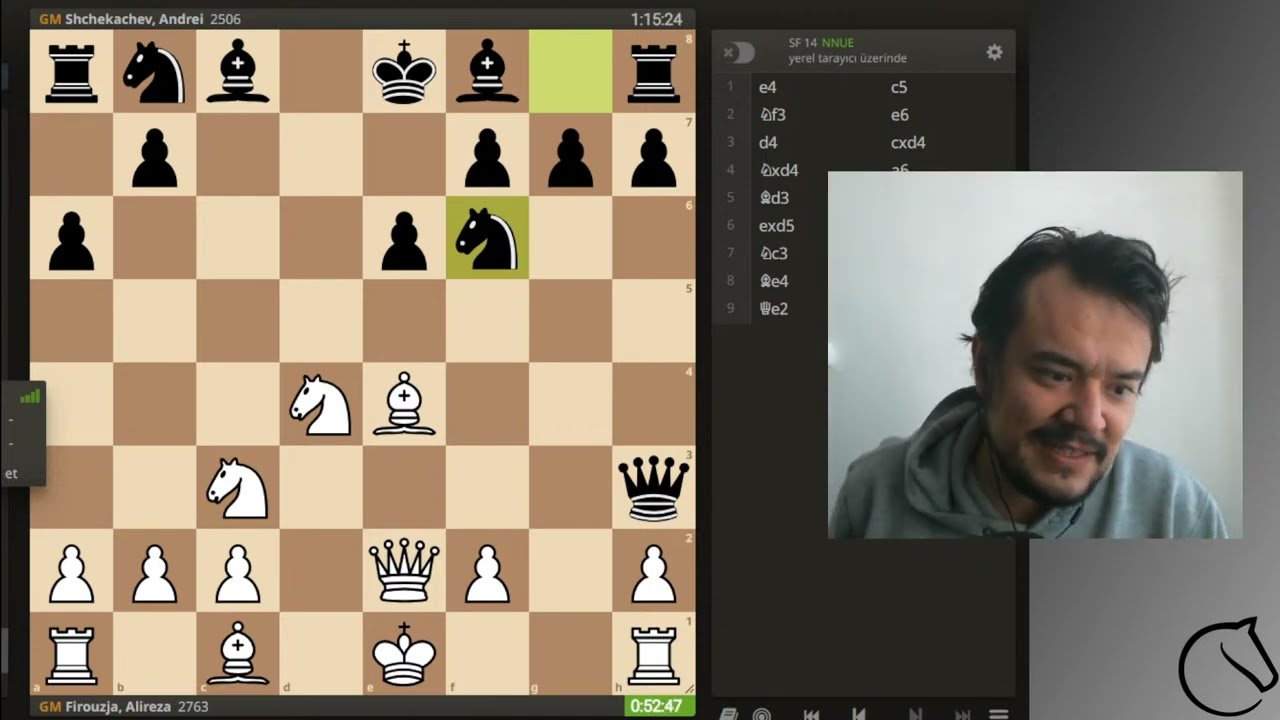Step forward one move
The width and height of the screenshot is (1280, 720).
point(914,714)
